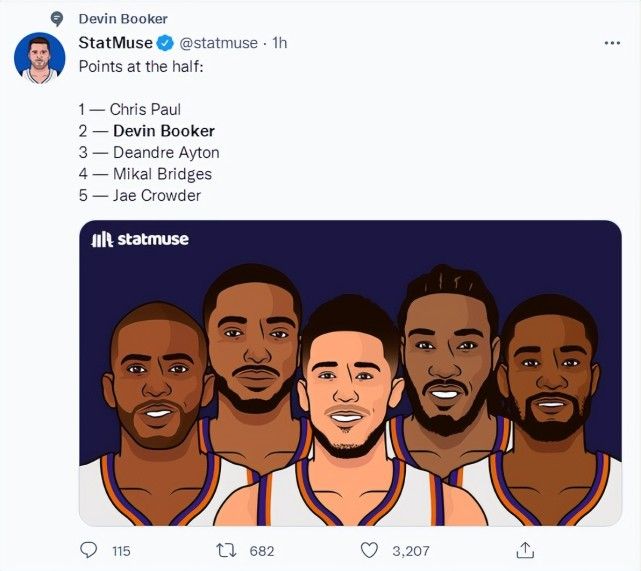
Task: Click the StatMuse display name
Action: (115, 43)
